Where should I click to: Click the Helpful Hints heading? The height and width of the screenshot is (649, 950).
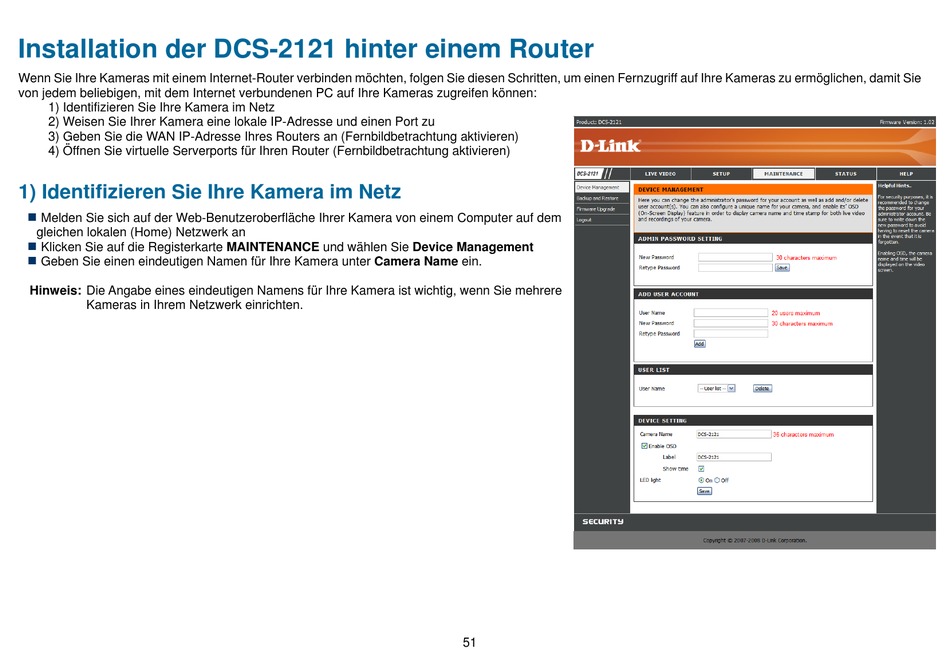tap(894, 185)
